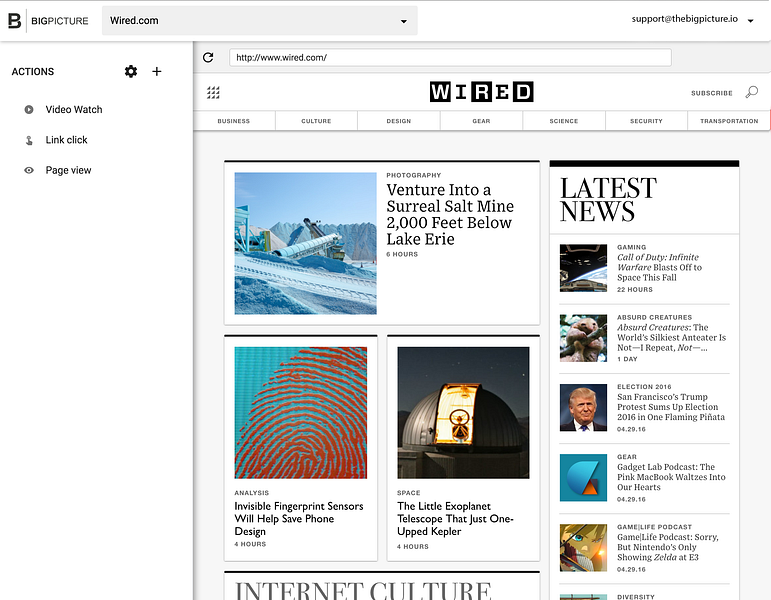Click the Link click pointer icon
Screen dimensions: 771x600
coord(29,140)
